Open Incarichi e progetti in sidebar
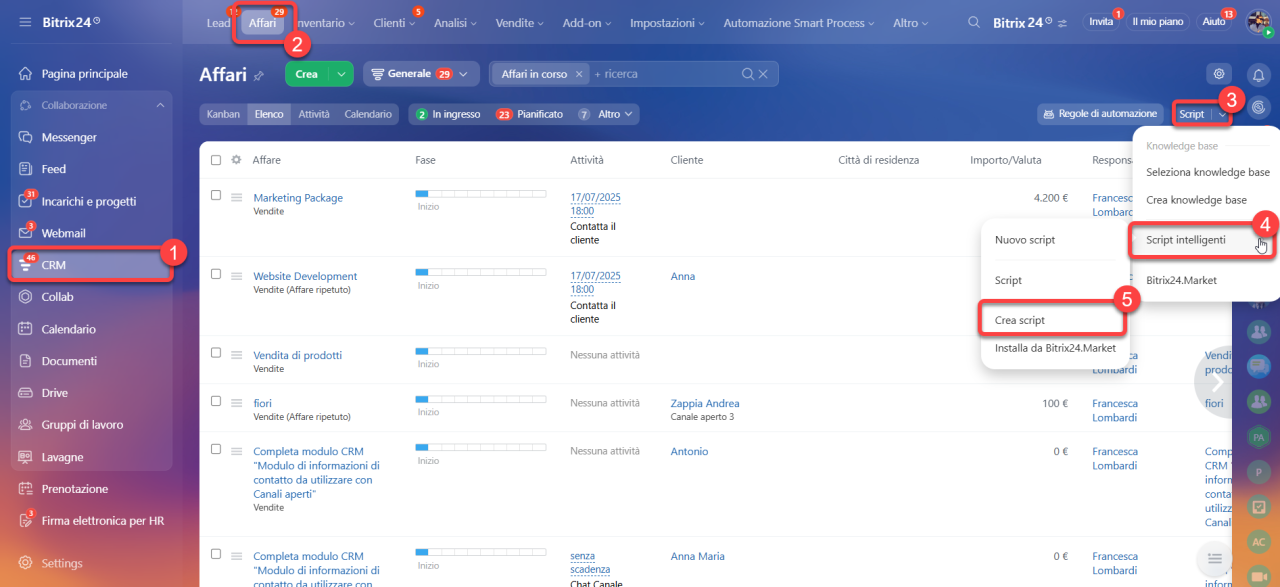The image size is (1280, 587). coord(91,201)
